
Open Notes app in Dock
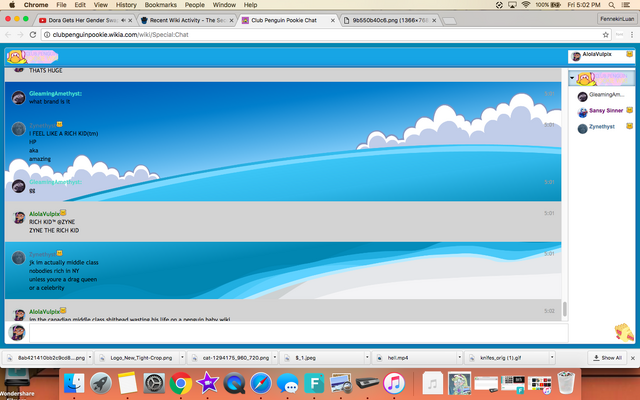[x=127, y=383]
